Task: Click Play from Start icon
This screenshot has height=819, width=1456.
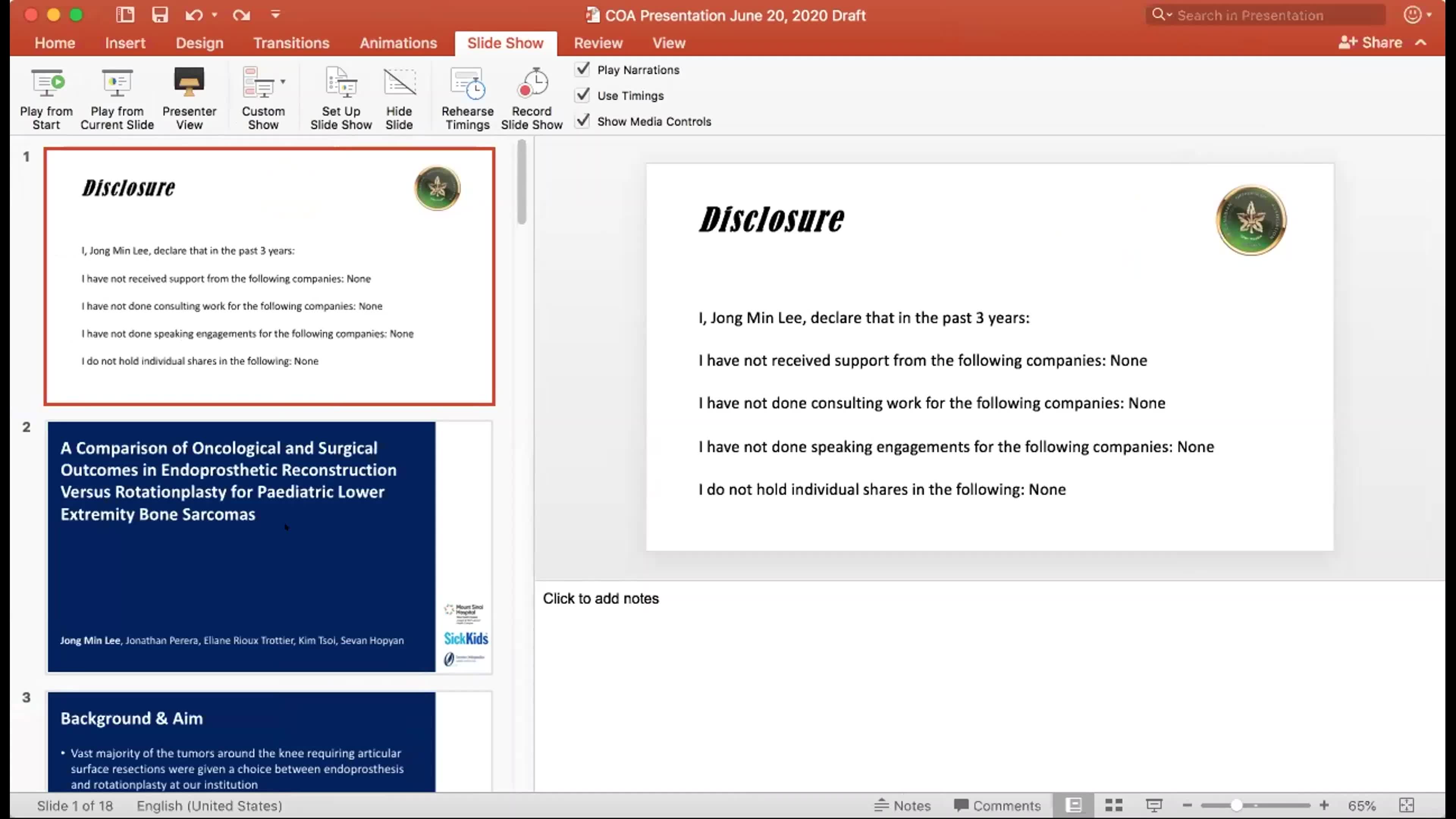Action: pyautogui.click(x=47, y=83)
